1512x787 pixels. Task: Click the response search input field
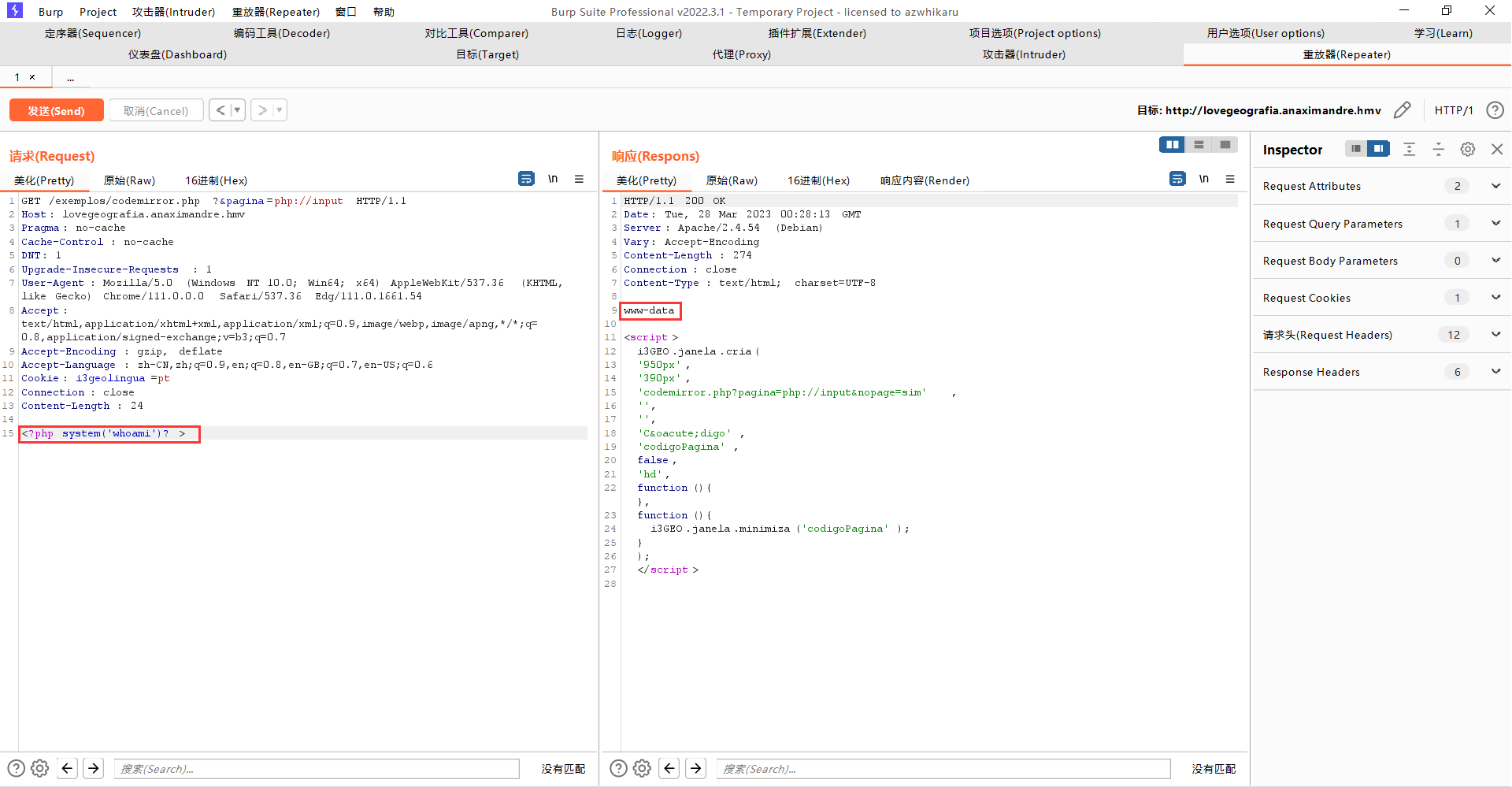point(943,769)
